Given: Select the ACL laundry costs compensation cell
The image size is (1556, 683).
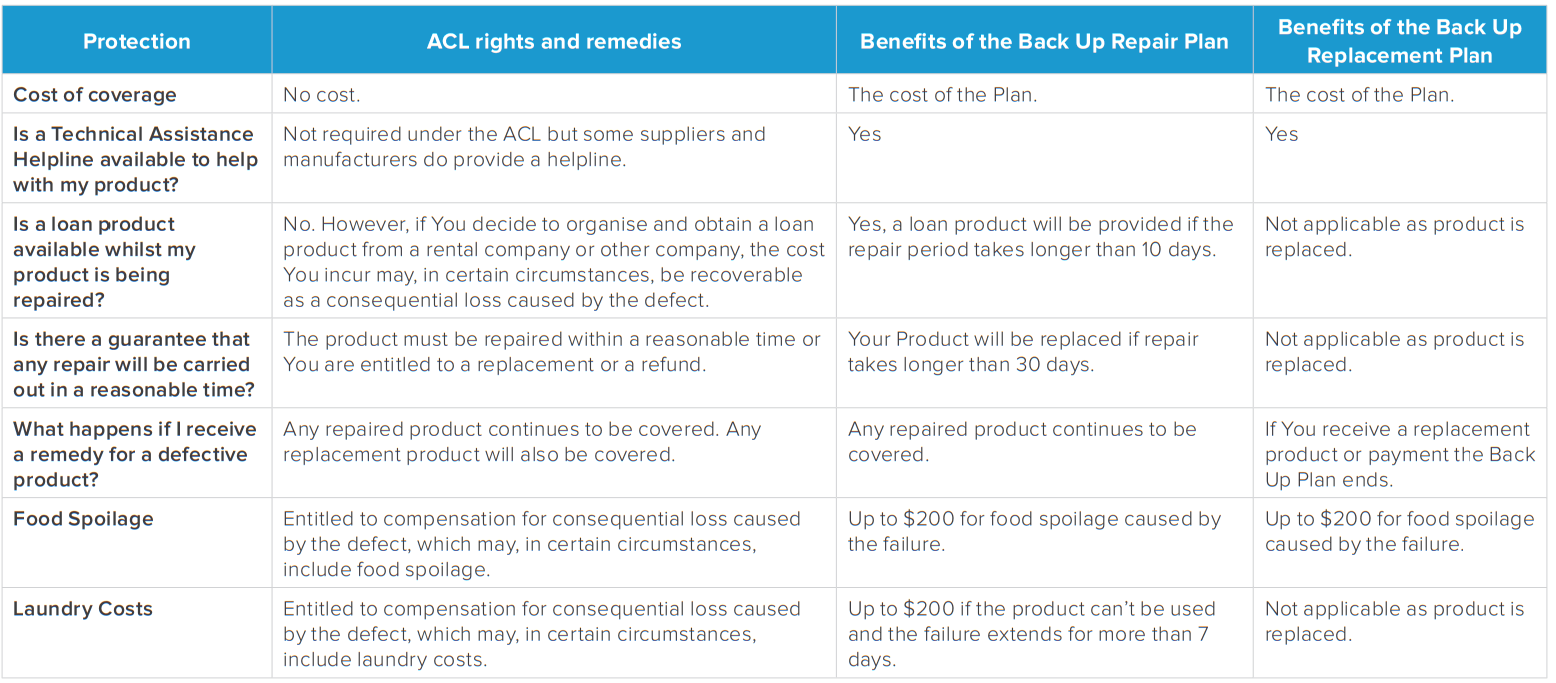Looking at the screenshot, I should click(x=541, y=634).
